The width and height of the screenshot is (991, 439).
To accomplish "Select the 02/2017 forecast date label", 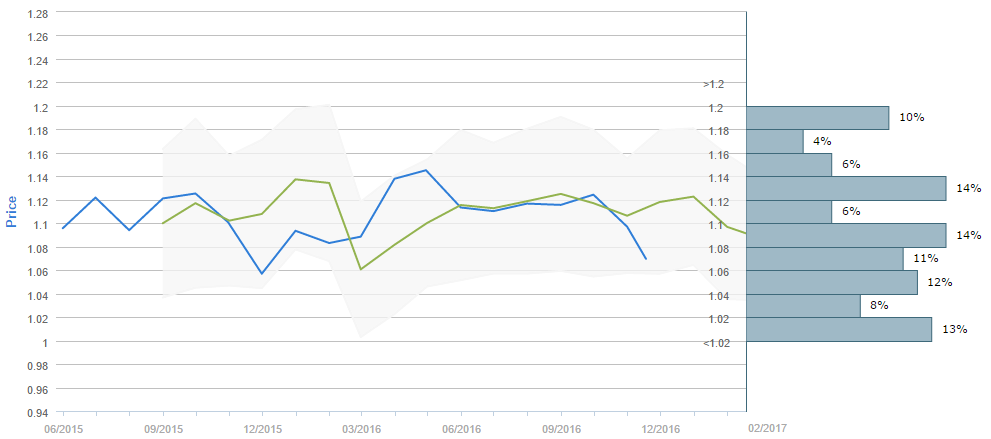I will (x=768, y=428).
